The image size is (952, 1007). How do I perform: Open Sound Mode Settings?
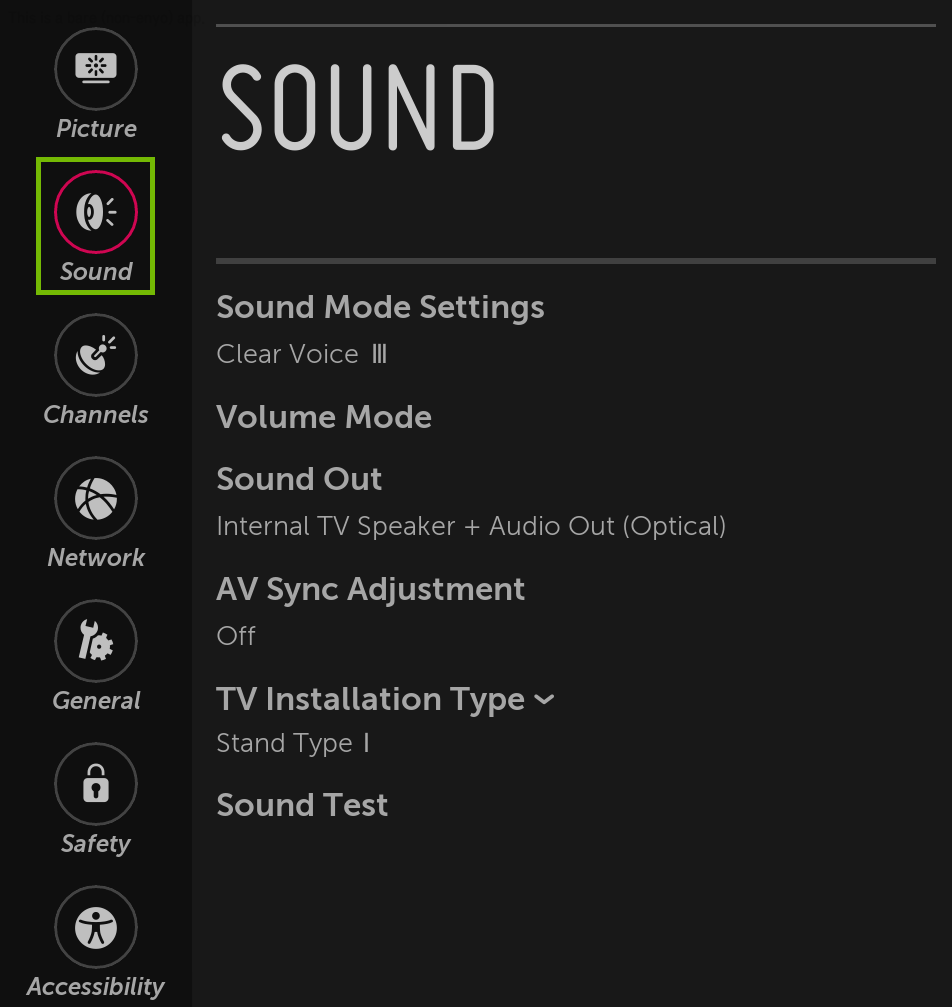pos(380,307)
